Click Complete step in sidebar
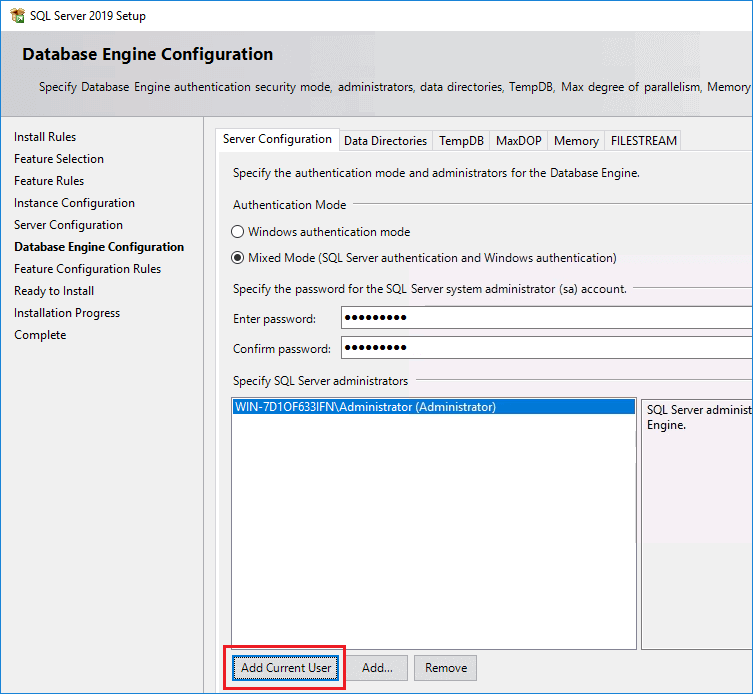Screen dimensions: 753x694 40,335
